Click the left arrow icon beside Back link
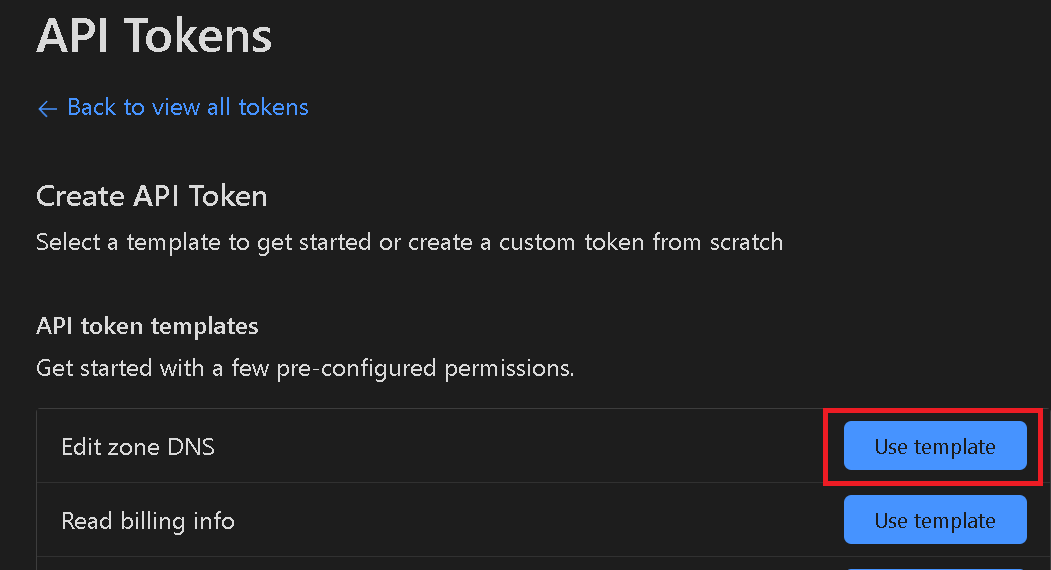 coord(46,108)
